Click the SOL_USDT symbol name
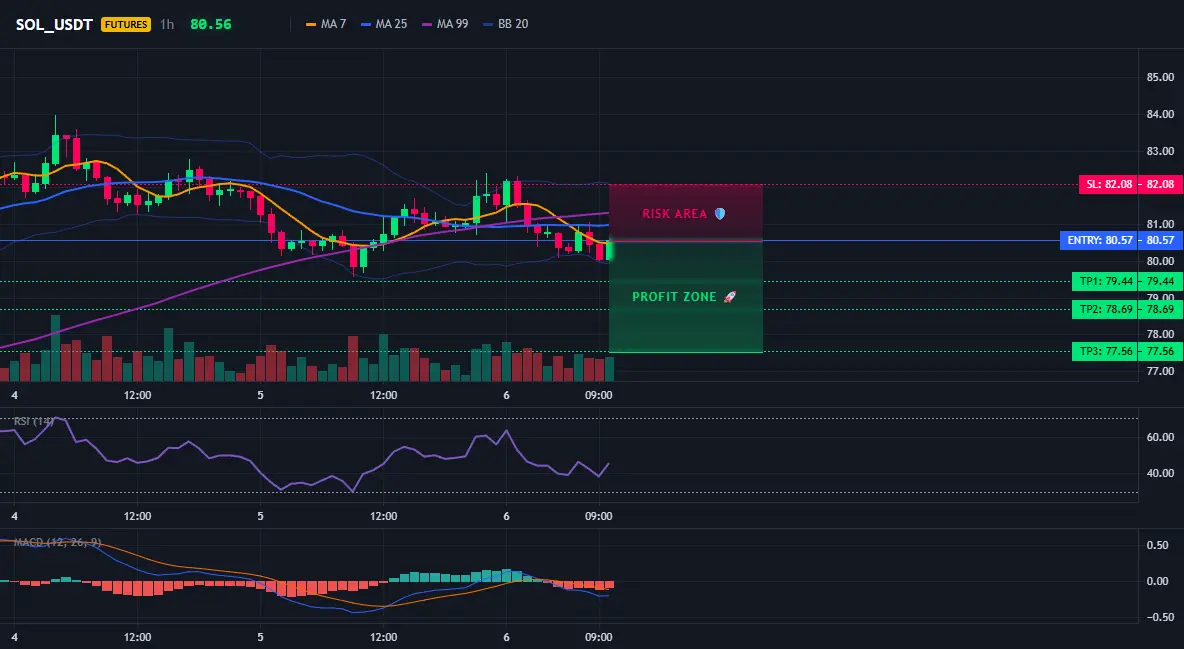Screen dimensions: 1184x649 point(54,24)
